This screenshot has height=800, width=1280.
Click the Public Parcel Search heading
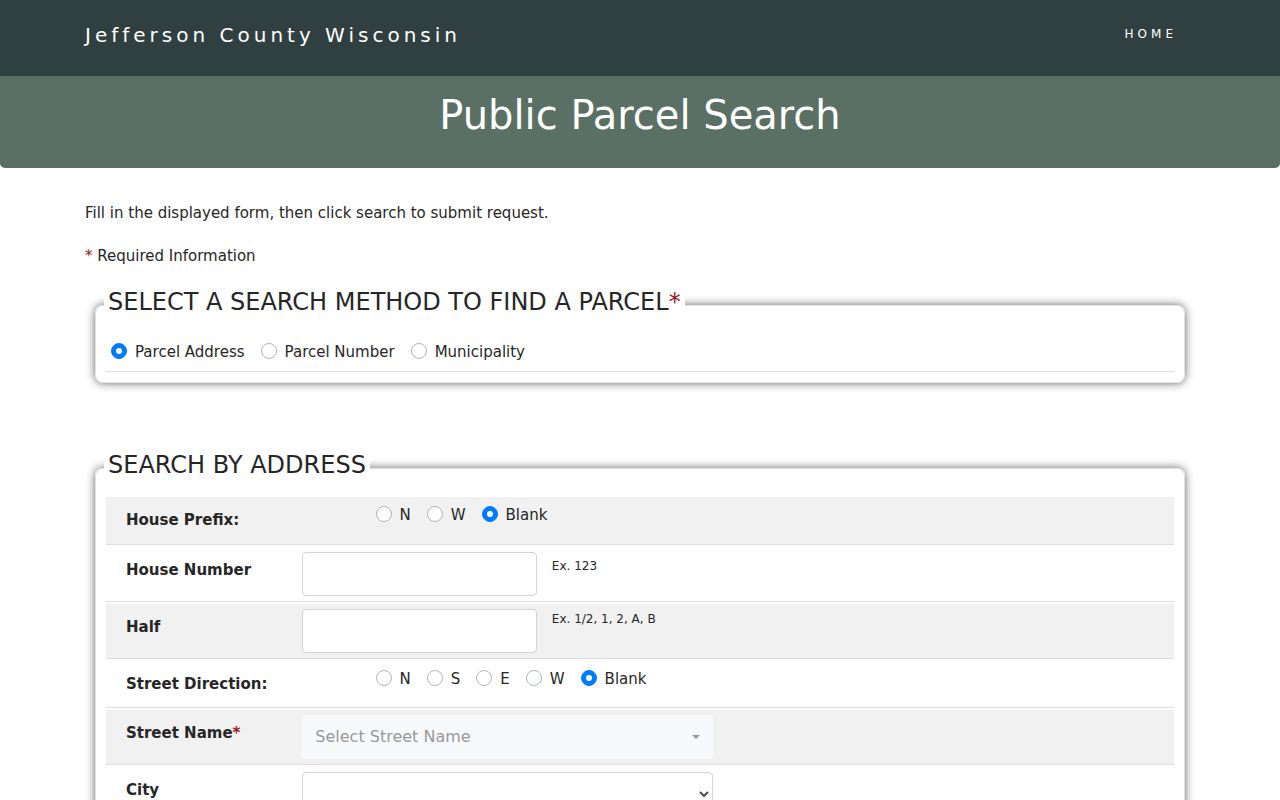pyautogui.click(x=640, y=115)
